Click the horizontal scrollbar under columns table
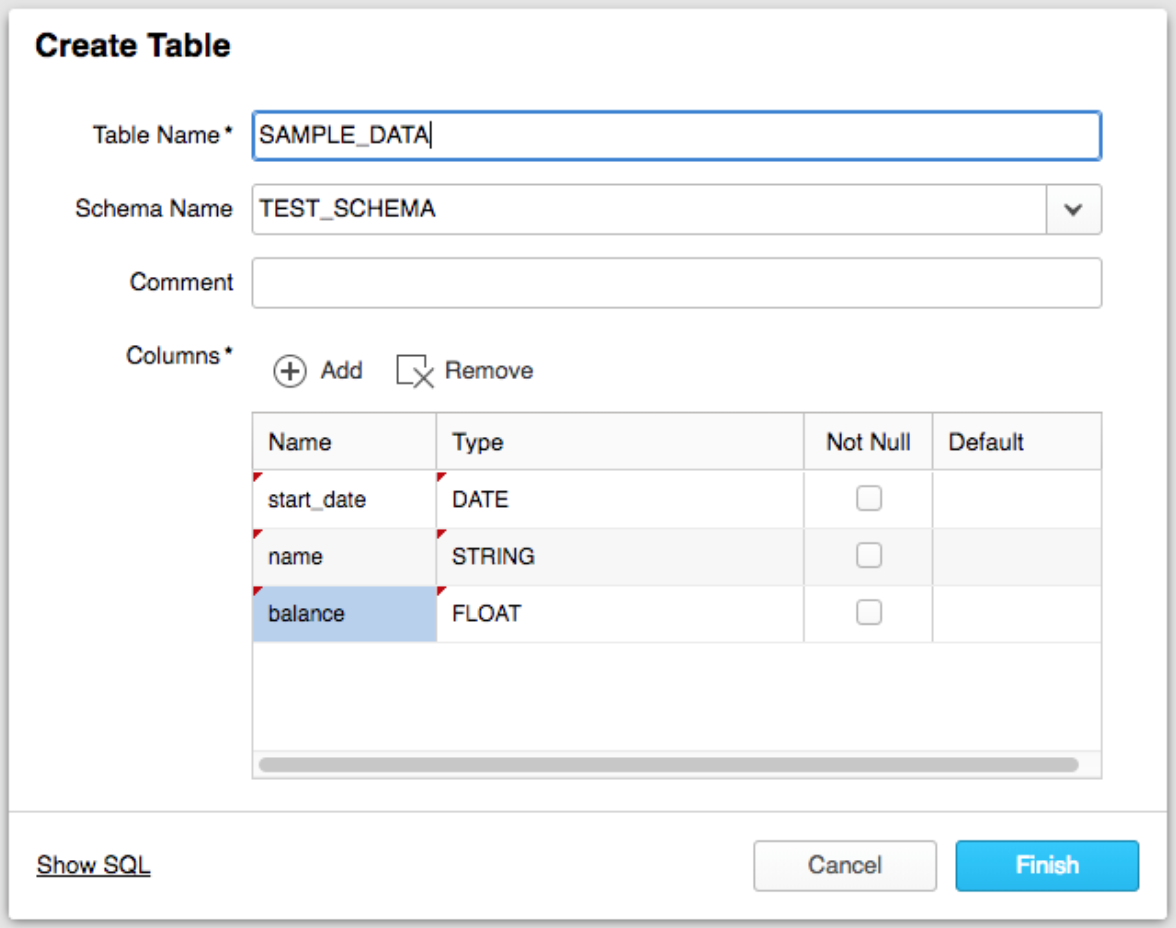 [668, 765]
